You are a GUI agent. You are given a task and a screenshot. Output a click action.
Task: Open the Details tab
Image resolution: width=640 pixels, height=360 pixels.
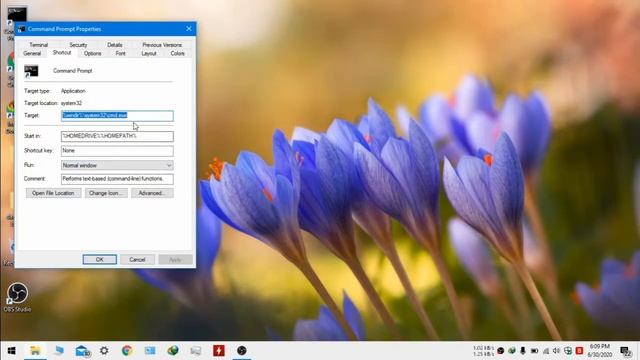(x=115, y=45)
